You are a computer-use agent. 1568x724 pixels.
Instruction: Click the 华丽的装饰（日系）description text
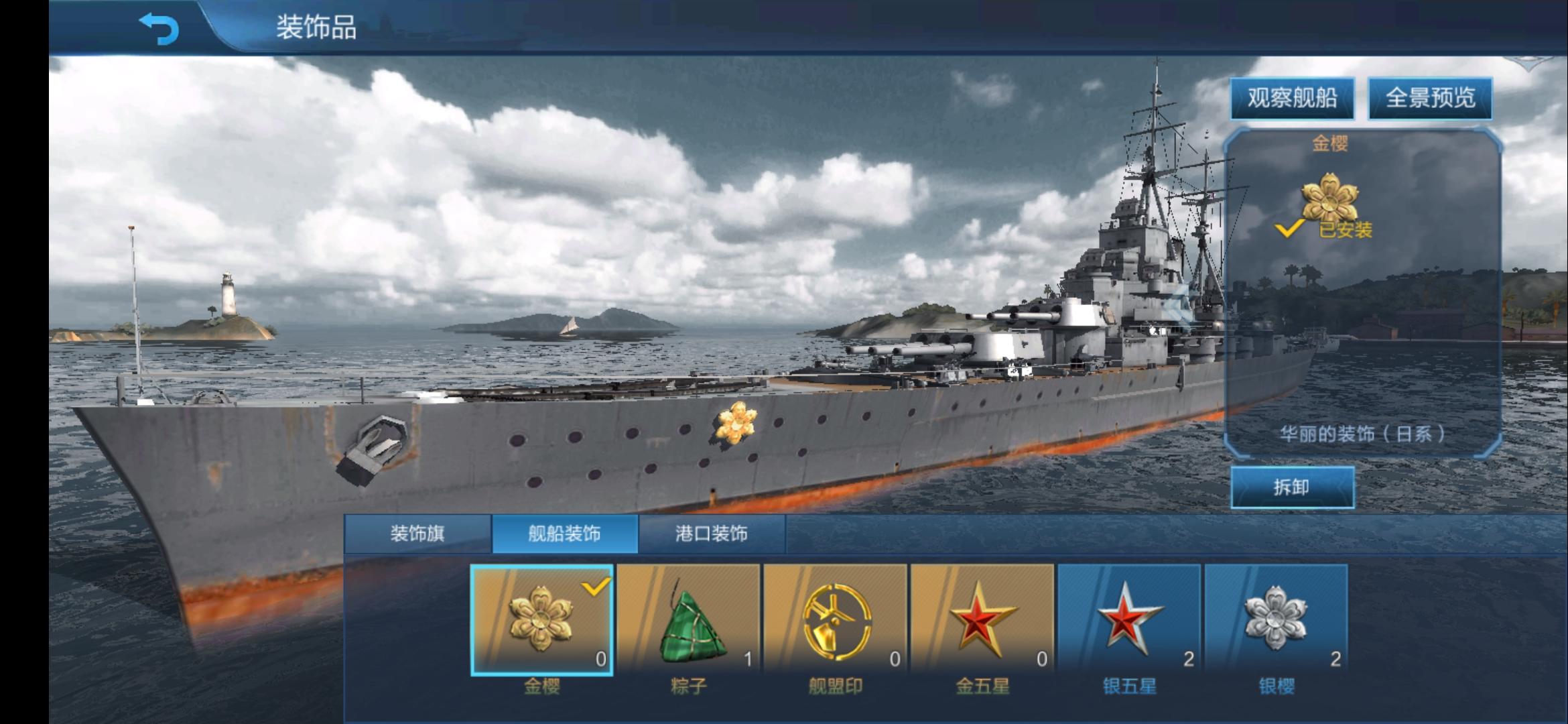coord(1362,434)
